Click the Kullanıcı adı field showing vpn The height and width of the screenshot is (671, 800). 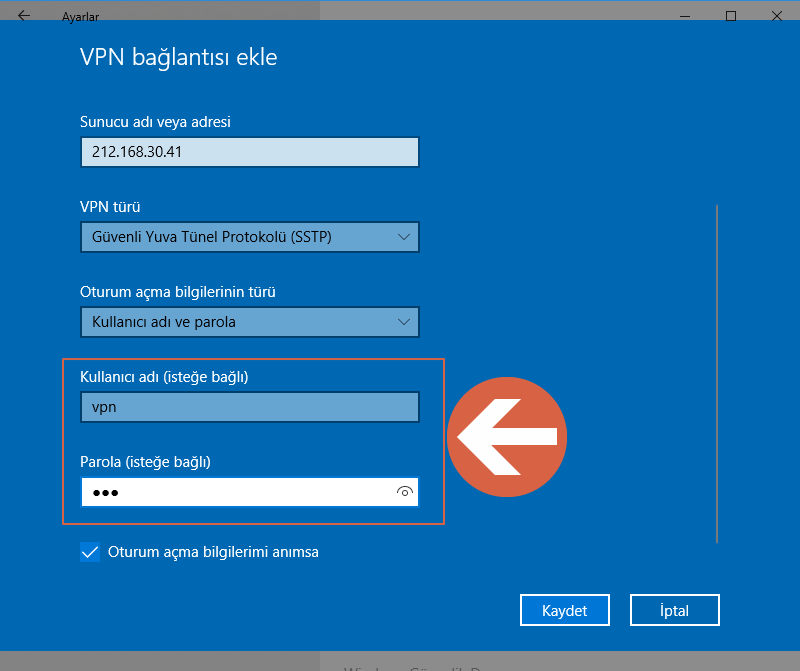250,406
